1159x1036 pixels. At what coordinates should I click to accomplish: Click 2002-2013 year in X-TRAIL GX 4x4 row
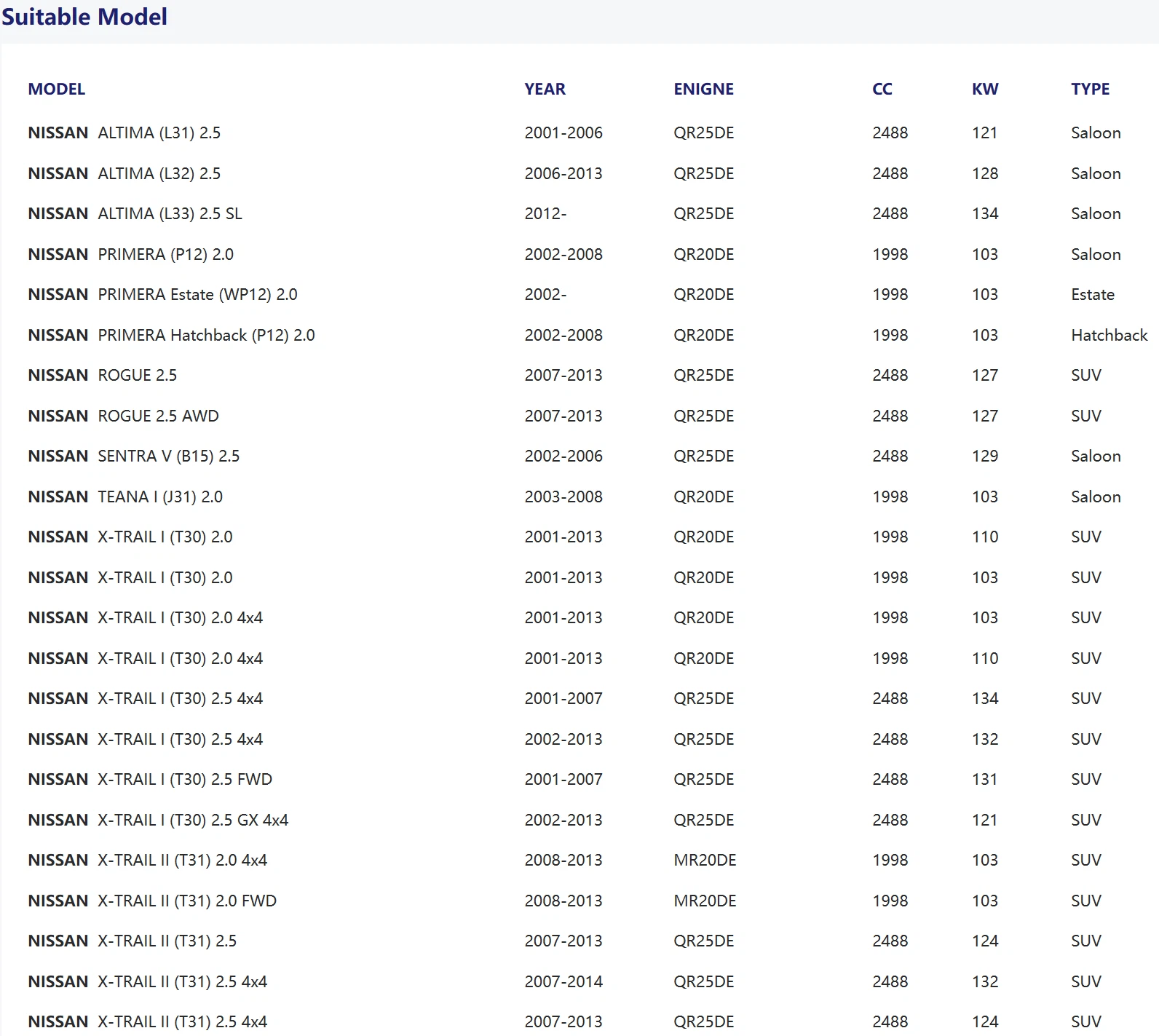(563, 820)
